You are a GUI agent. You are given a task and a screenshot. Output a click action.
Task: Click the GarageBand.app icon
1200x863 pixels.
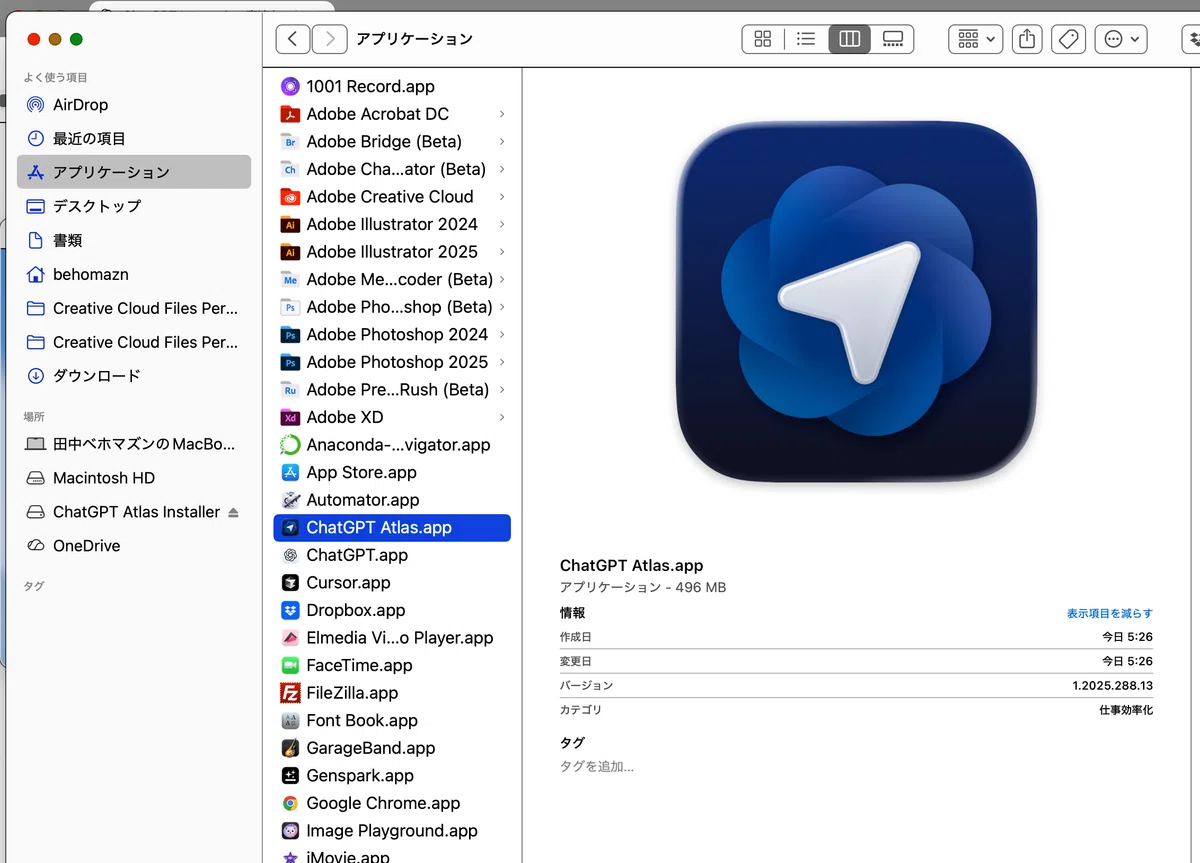290,748
